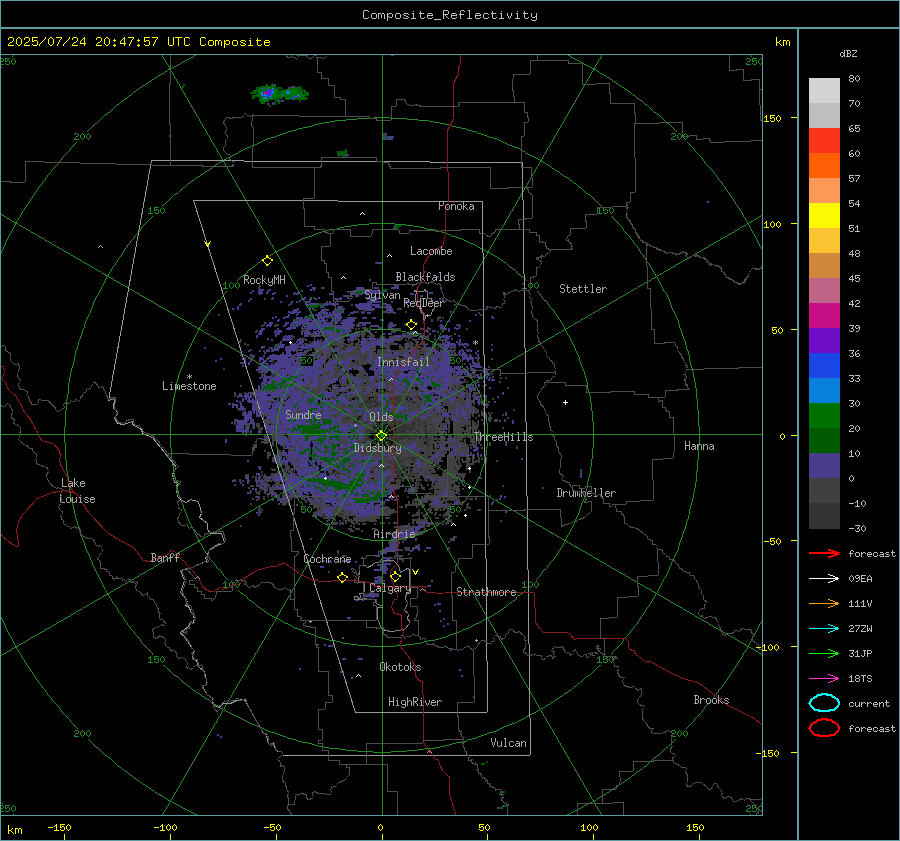Click the Composite_Reflectivity title
The height and width of the screenshot is (841, 900).
[450, 15]
